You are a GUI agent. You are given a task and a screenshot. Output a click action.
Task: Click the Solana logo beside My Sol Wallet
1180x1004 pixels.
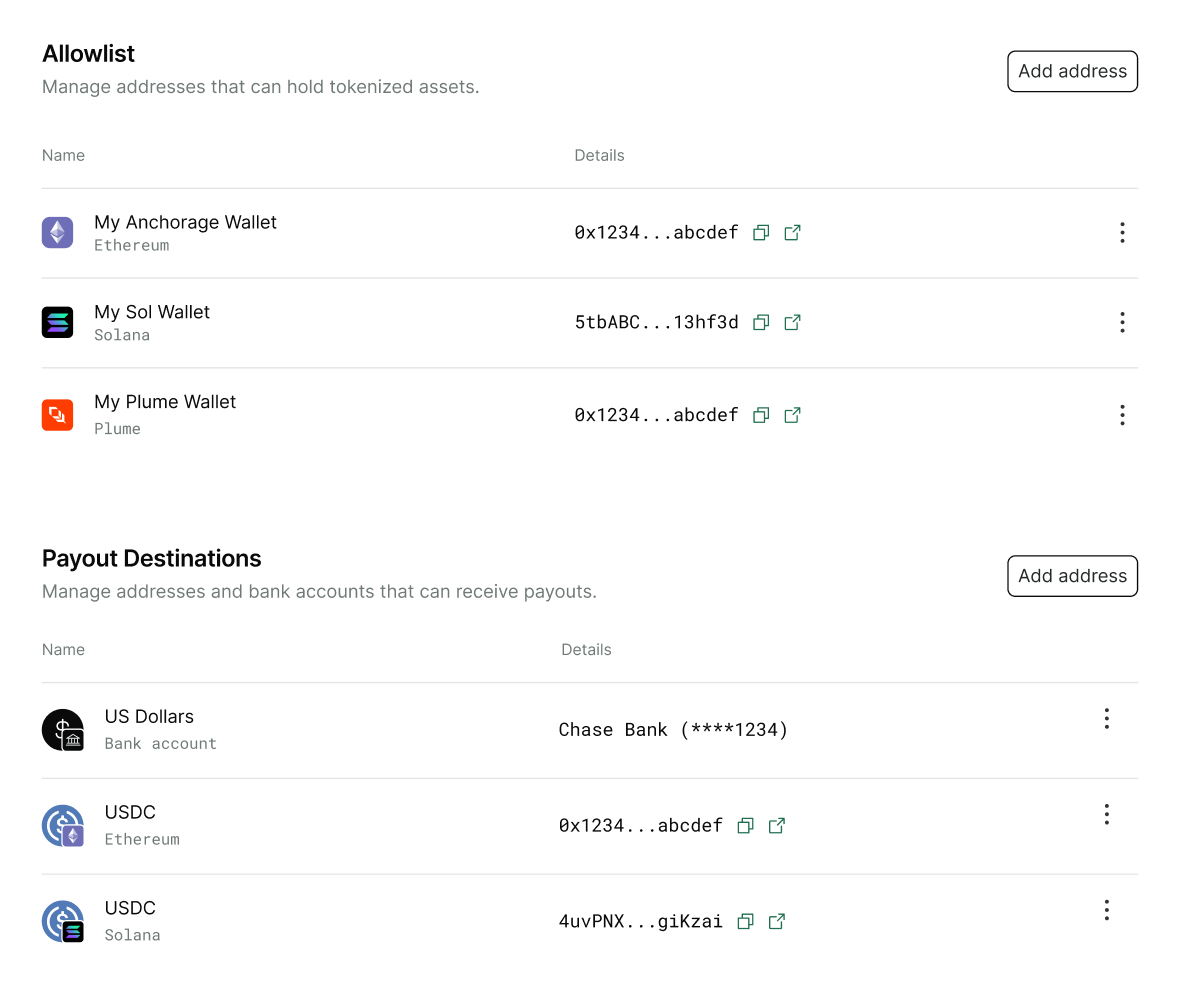click(x=57, y=322)
